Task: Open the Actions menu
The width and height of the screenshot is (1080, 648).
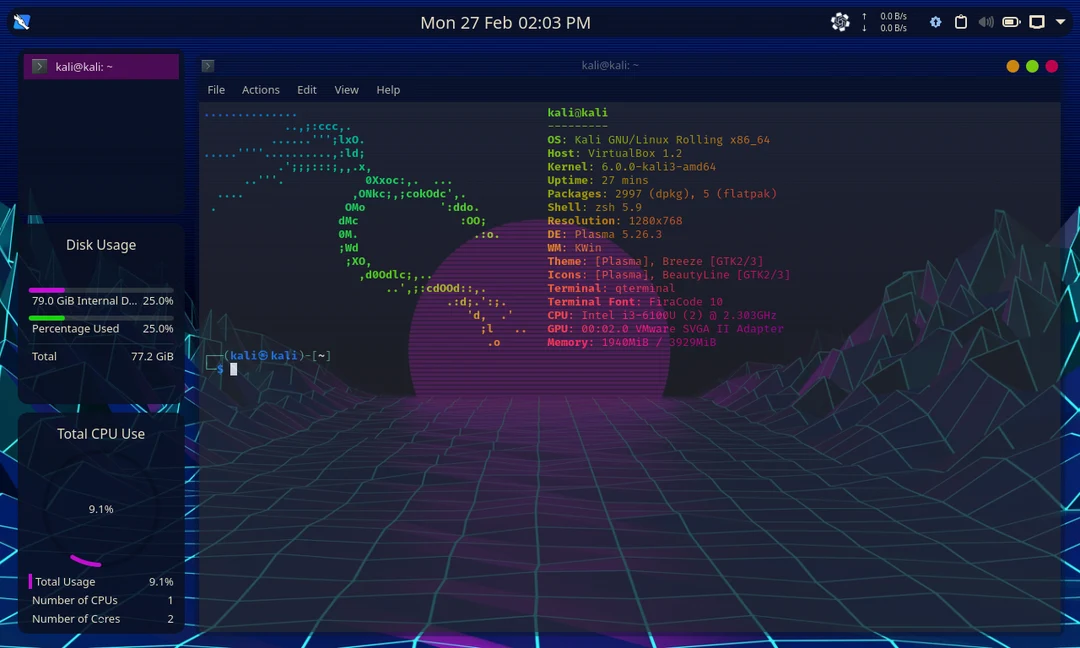Action: pos(260,90)
